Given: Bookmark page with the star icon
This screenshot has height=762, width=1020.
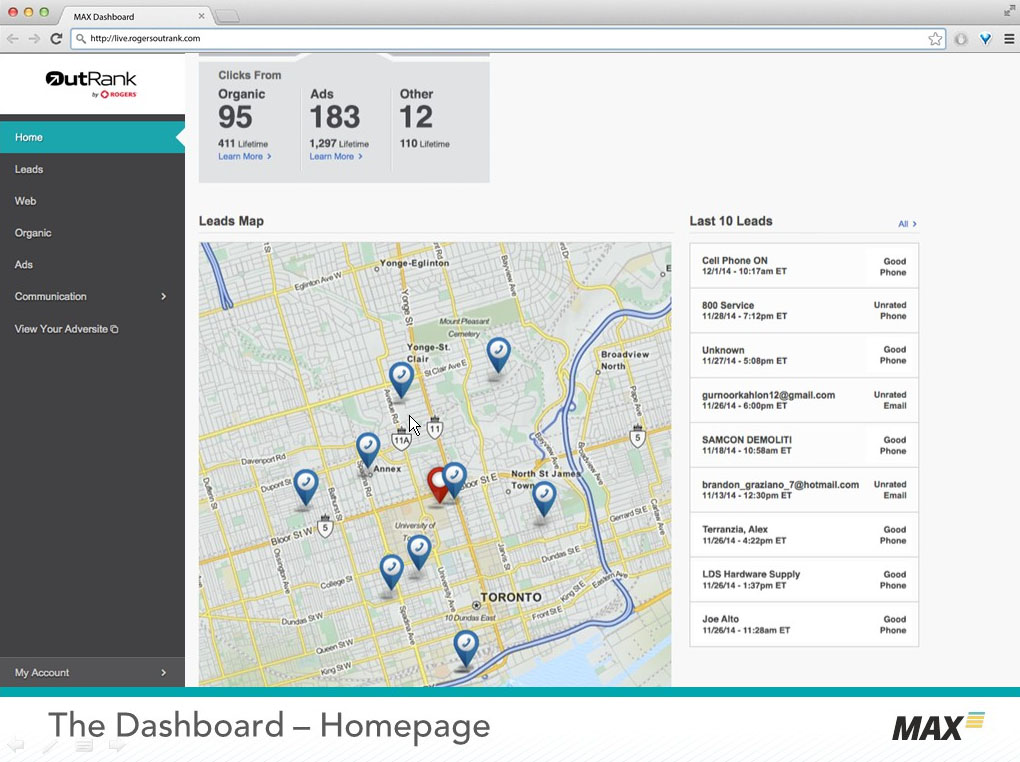Looking at the screenshot, I should pyautogui.click(x=935, y=39).
